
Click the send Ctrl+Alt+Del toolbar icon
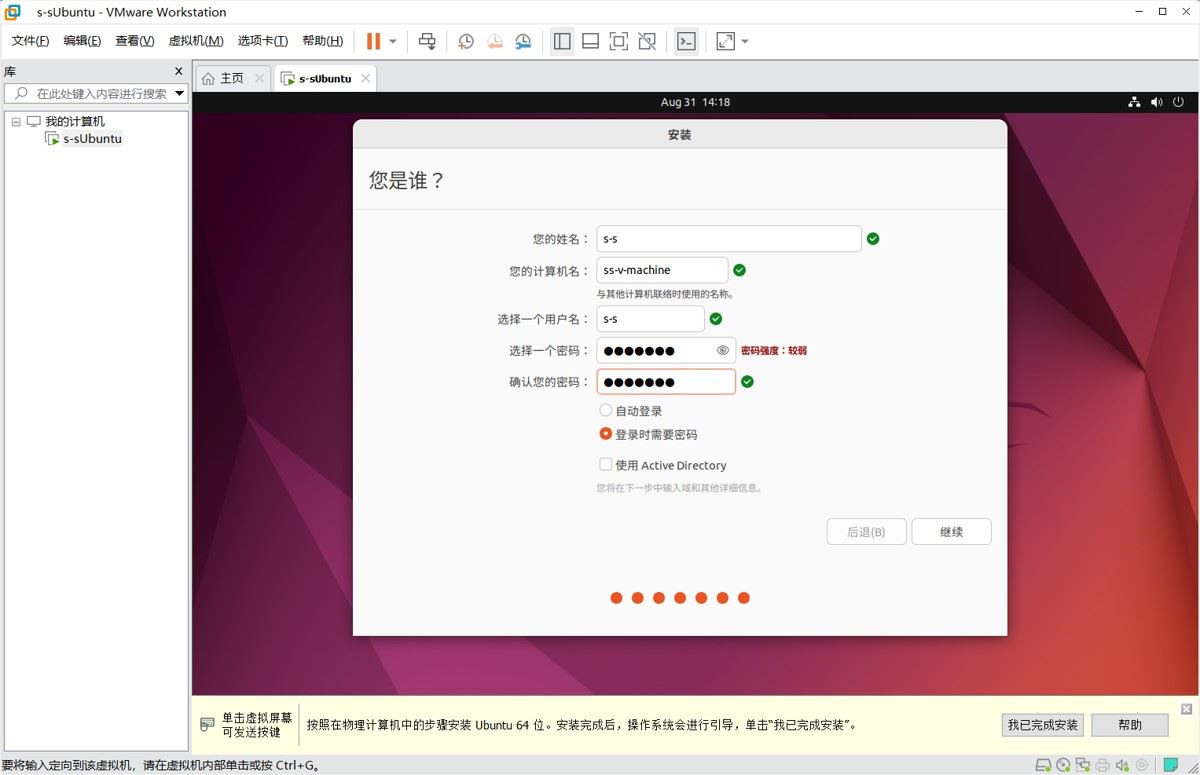[x=427, y=41]
